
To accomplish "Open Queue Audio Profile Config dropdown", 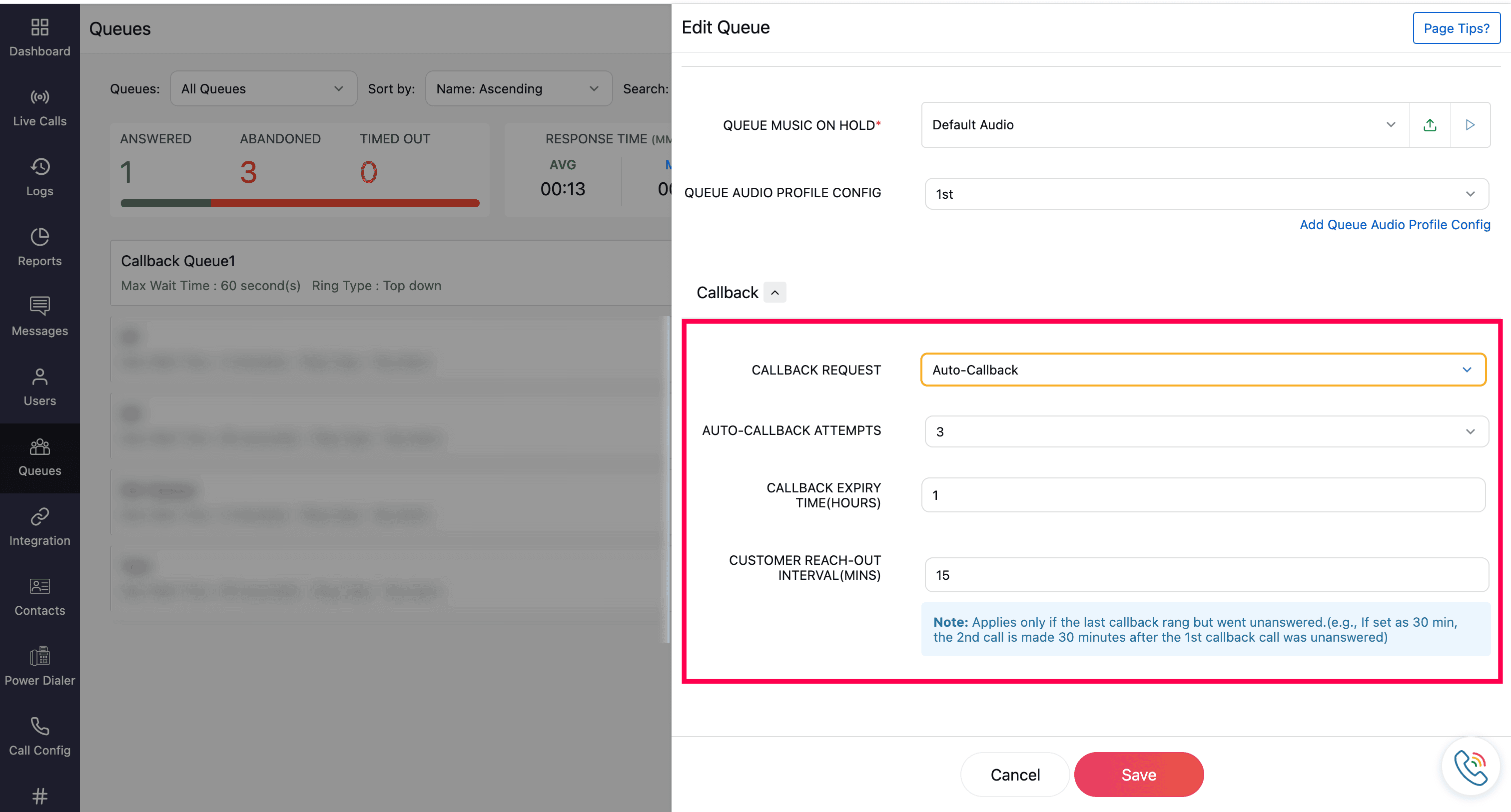I will click(x=1206, y=194).
